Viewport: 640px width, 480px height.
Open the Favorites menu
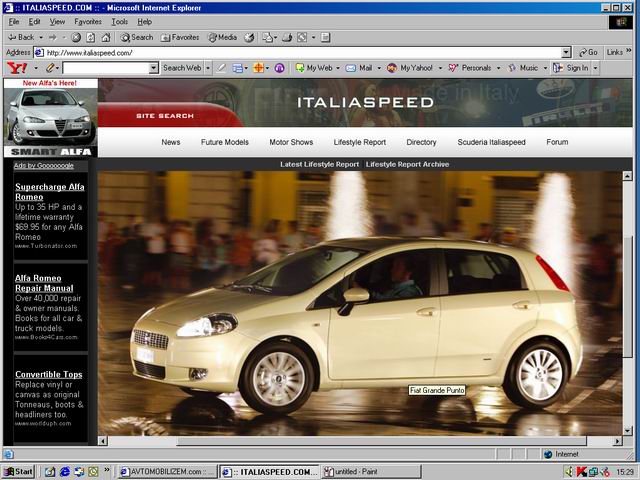click(88, 22)
